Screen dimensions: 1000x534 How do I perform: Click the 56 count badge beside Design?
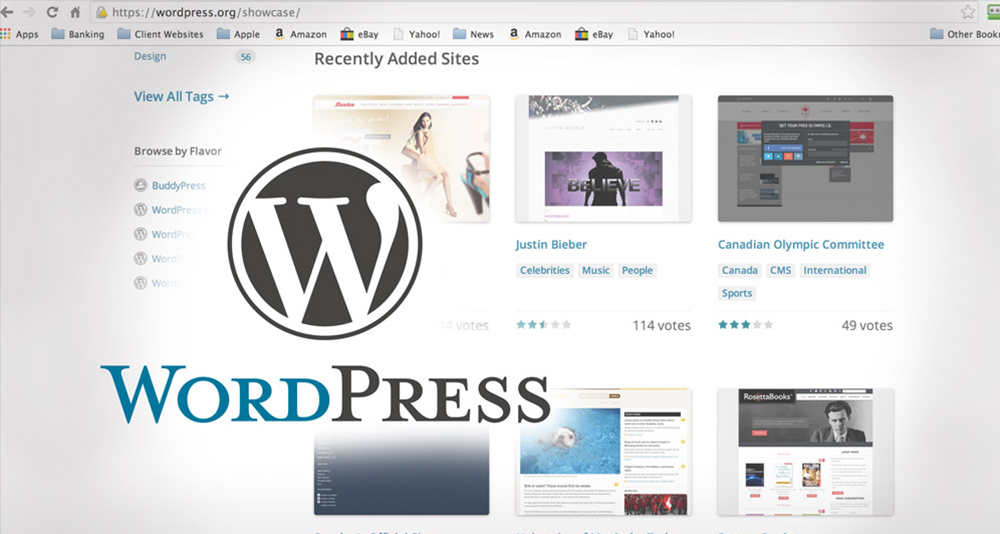coord(246,57)
